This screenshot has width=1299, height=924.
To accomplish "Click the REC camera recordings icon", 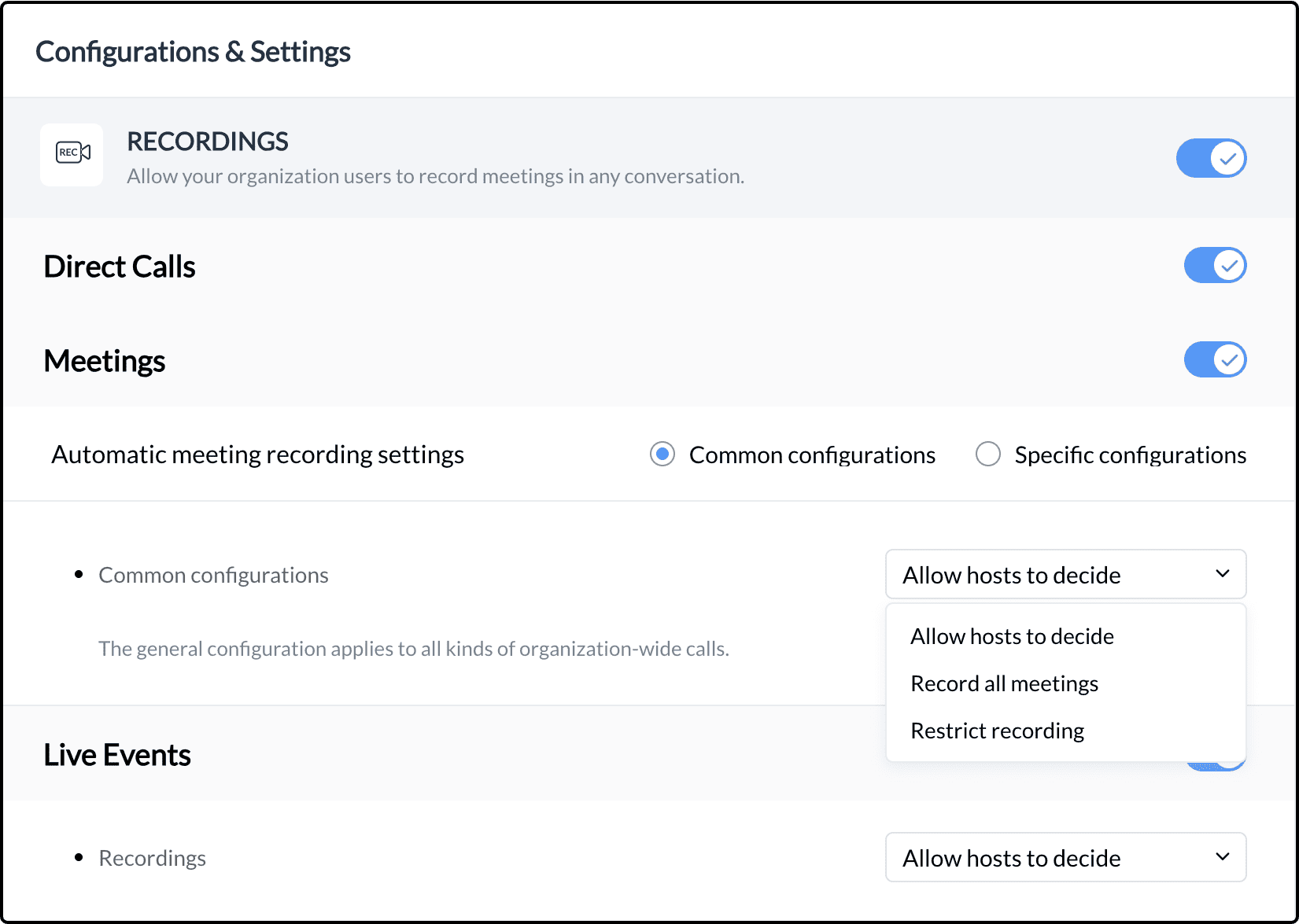I will pyautogui.click(x=72, y=153).
